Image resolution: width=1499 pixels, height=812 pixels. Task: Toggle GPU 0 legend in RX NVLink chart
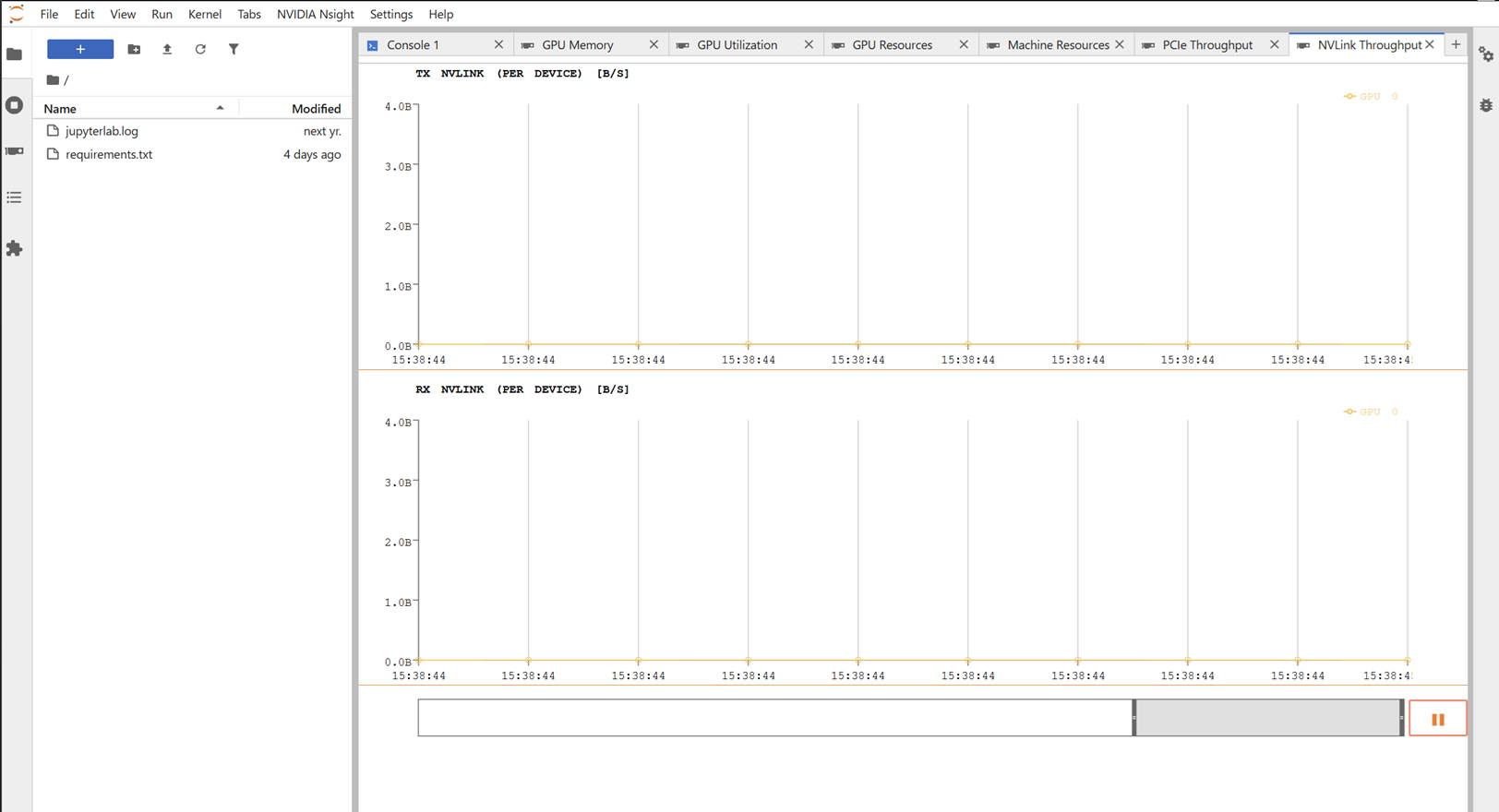click(1371, 412)
